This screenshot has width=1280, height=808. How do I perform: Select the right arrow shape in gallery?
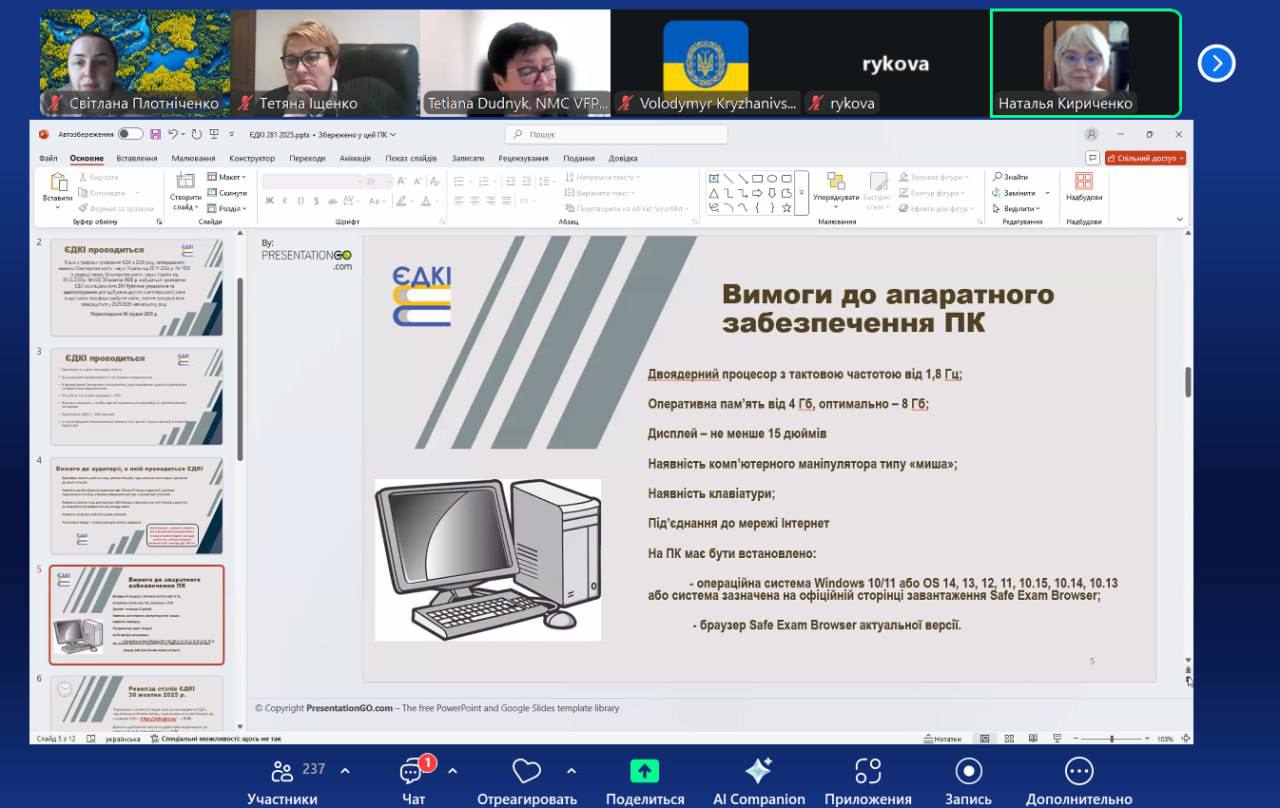coord(757,193)
